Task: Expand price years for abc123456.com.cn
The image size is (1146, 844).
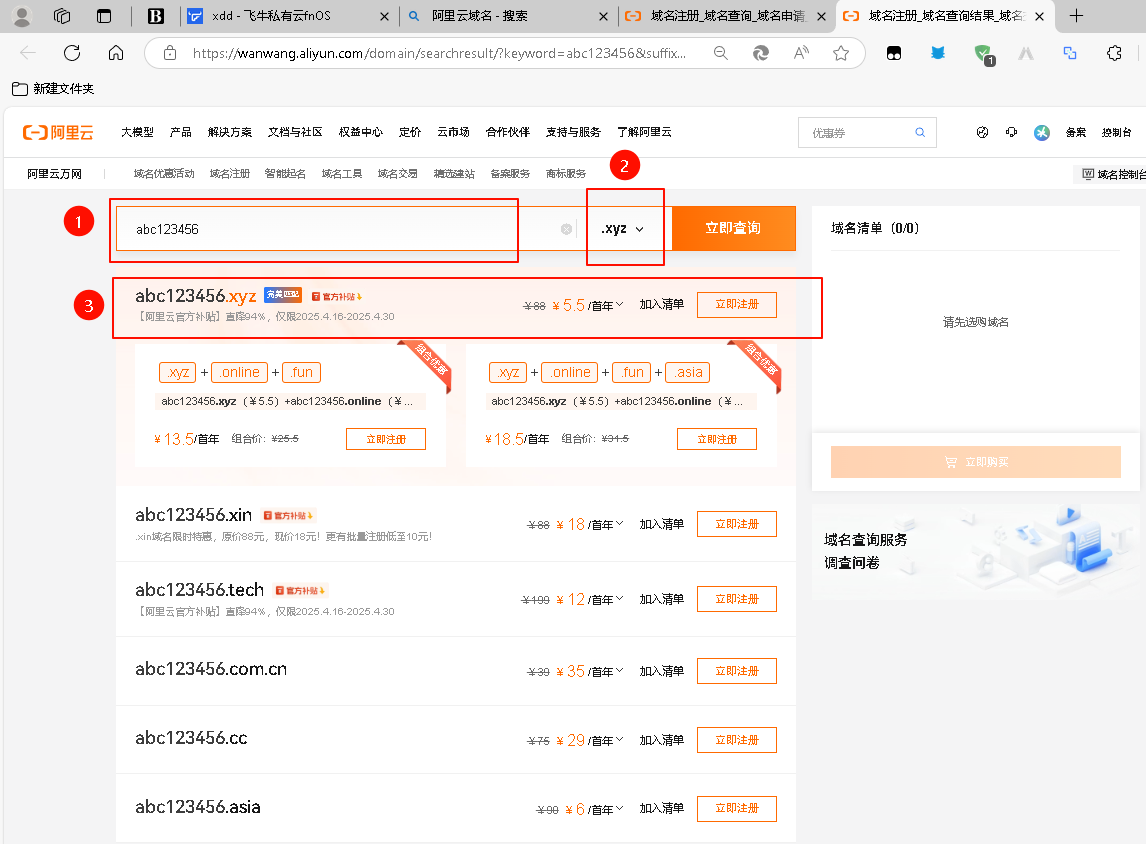Action: [620, 670]
